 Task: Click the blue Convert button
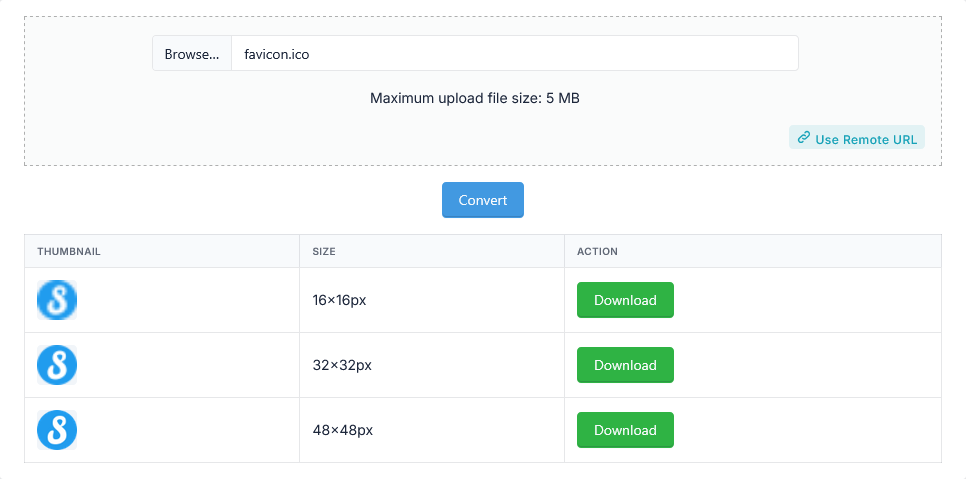482,200
